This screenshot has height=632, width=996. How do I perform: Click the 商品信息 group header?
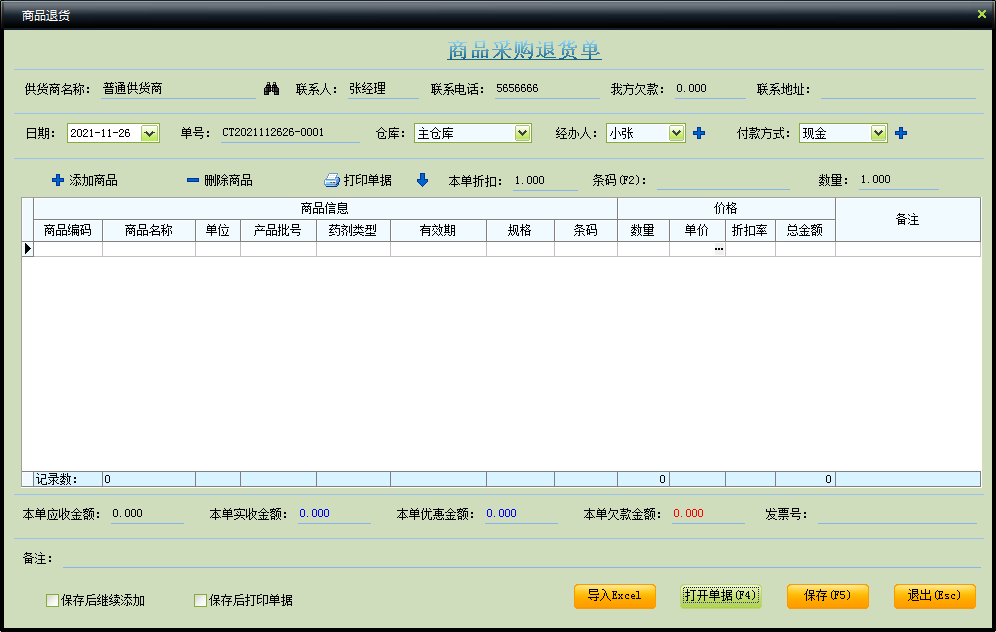325,208
